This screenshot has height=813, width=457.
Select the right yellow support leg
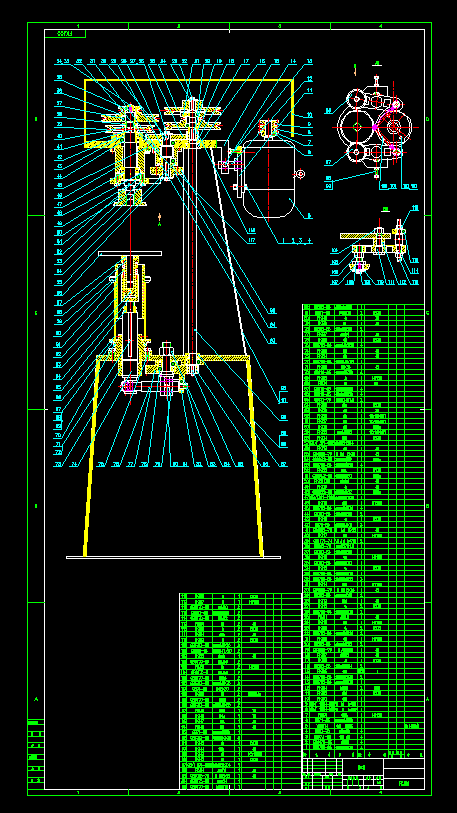point(255,457)
